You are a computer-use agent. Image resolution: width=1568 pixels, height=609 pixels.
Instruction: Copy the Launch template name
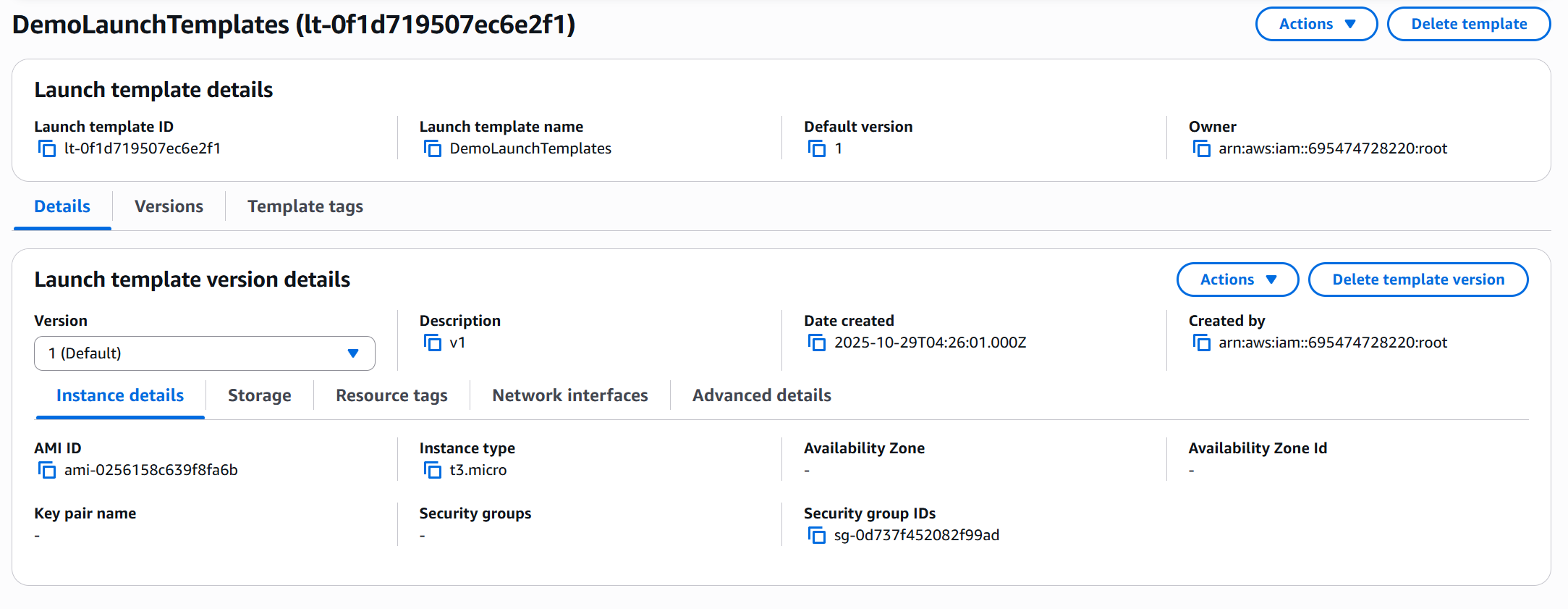click(x=433, y=149)
